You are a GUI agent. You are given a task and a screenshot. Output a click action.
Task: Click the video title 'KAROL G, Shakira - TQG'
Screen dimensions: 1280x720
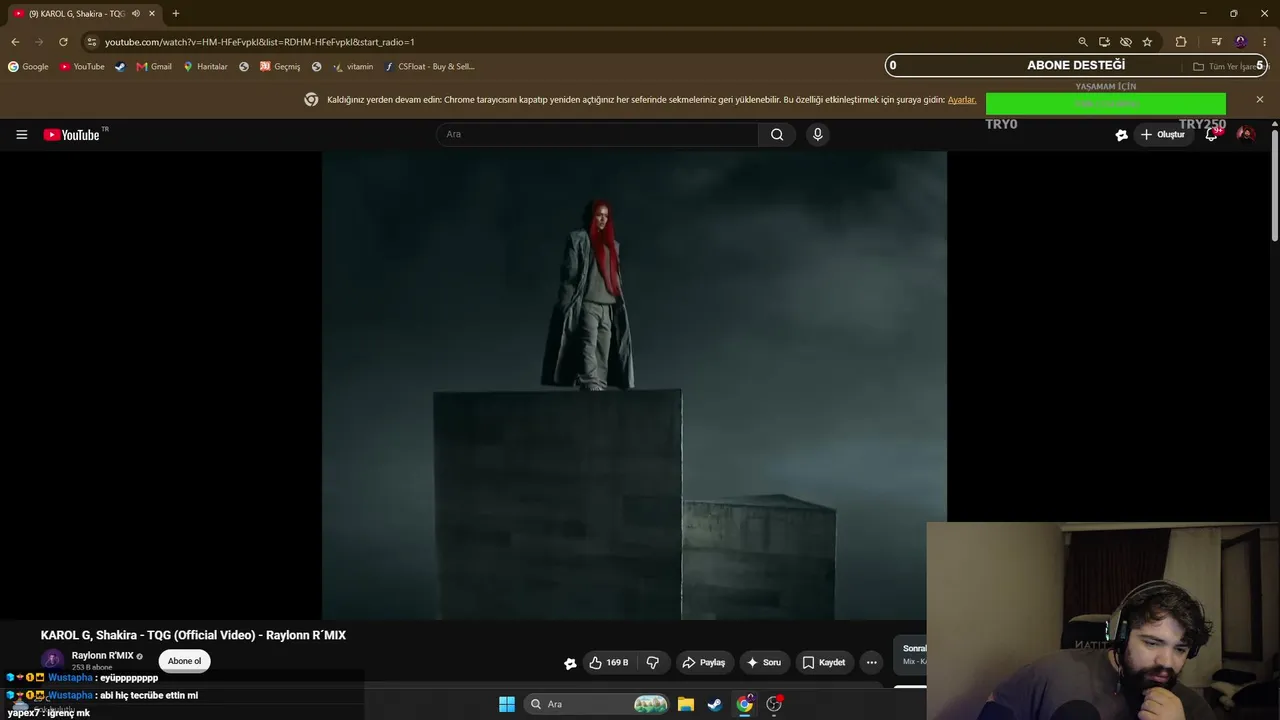(193, 635)
